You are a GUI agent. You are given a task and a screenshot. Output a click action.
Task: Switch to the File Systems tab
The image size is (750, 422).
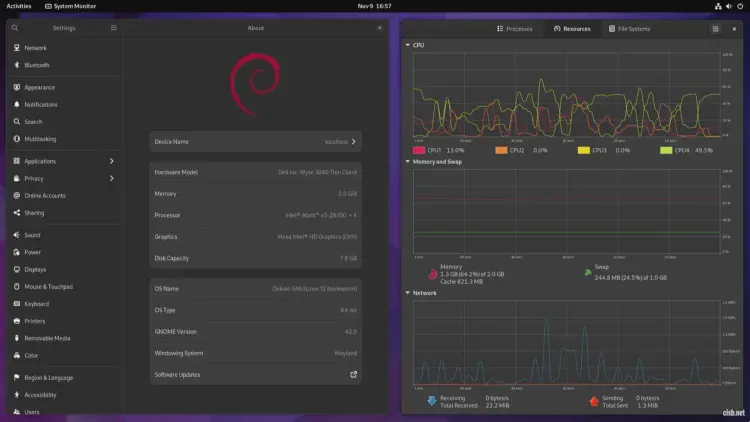click(x=628, y=29)
